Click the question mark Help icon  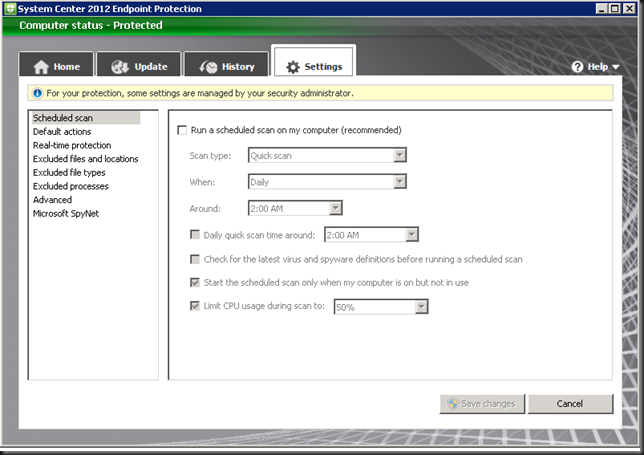coord(577,67)
